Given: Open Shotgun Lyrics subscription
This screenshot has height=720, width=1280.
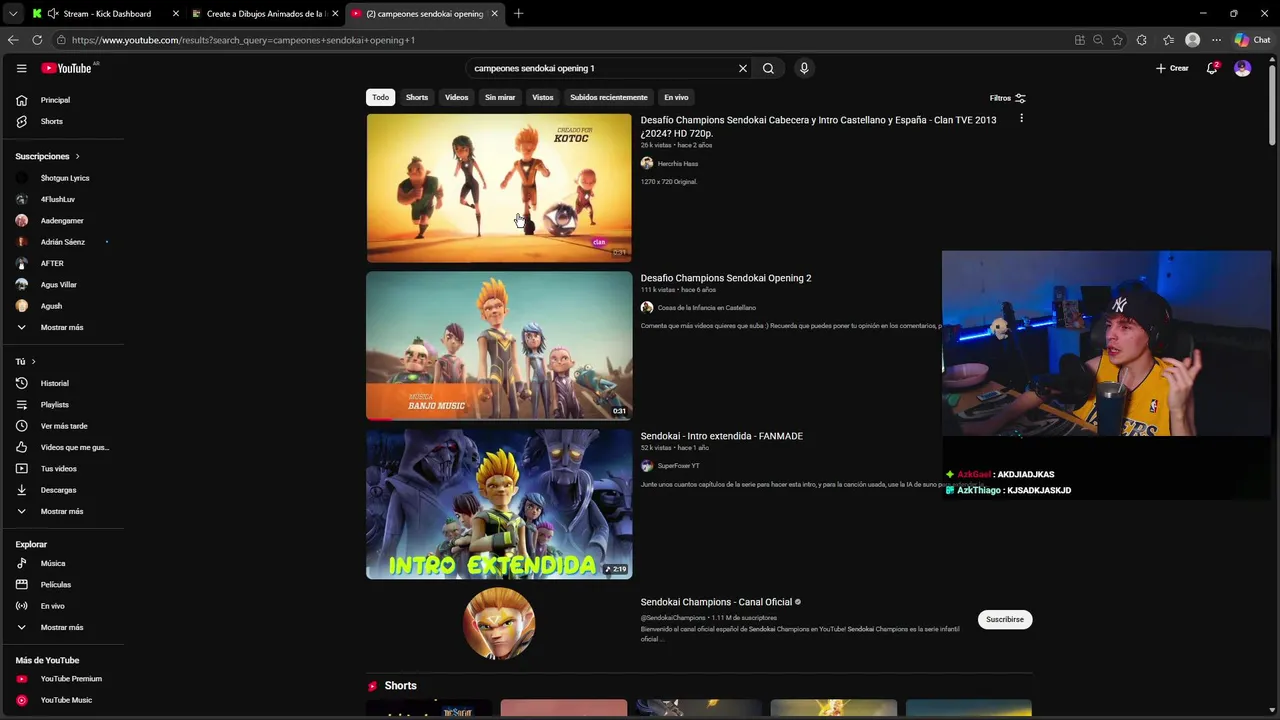Looking at the screenshot, I should [63, 178].
